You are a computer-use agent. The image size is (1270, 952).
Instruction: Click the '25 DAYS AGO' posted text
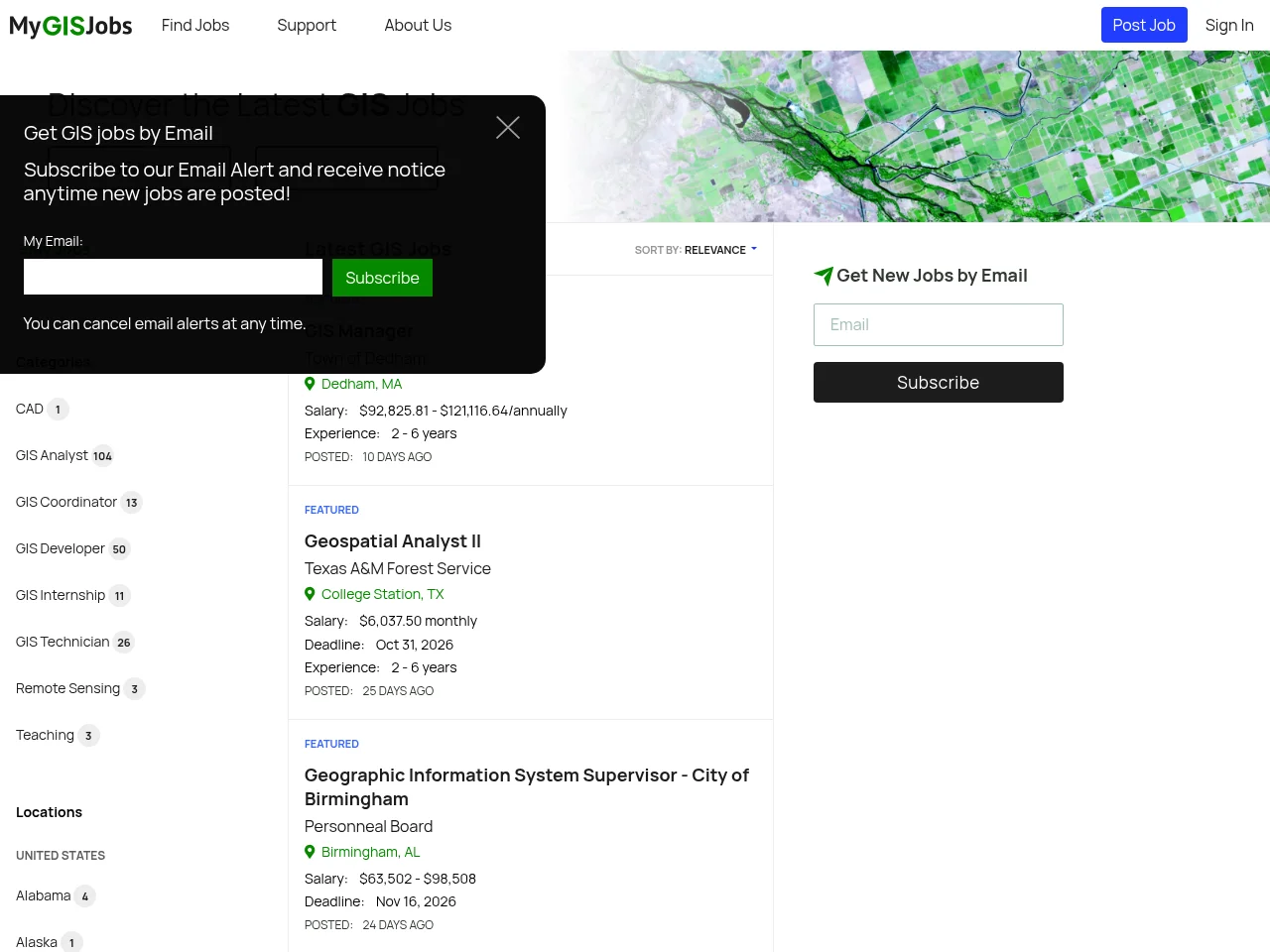click(398, 691)
